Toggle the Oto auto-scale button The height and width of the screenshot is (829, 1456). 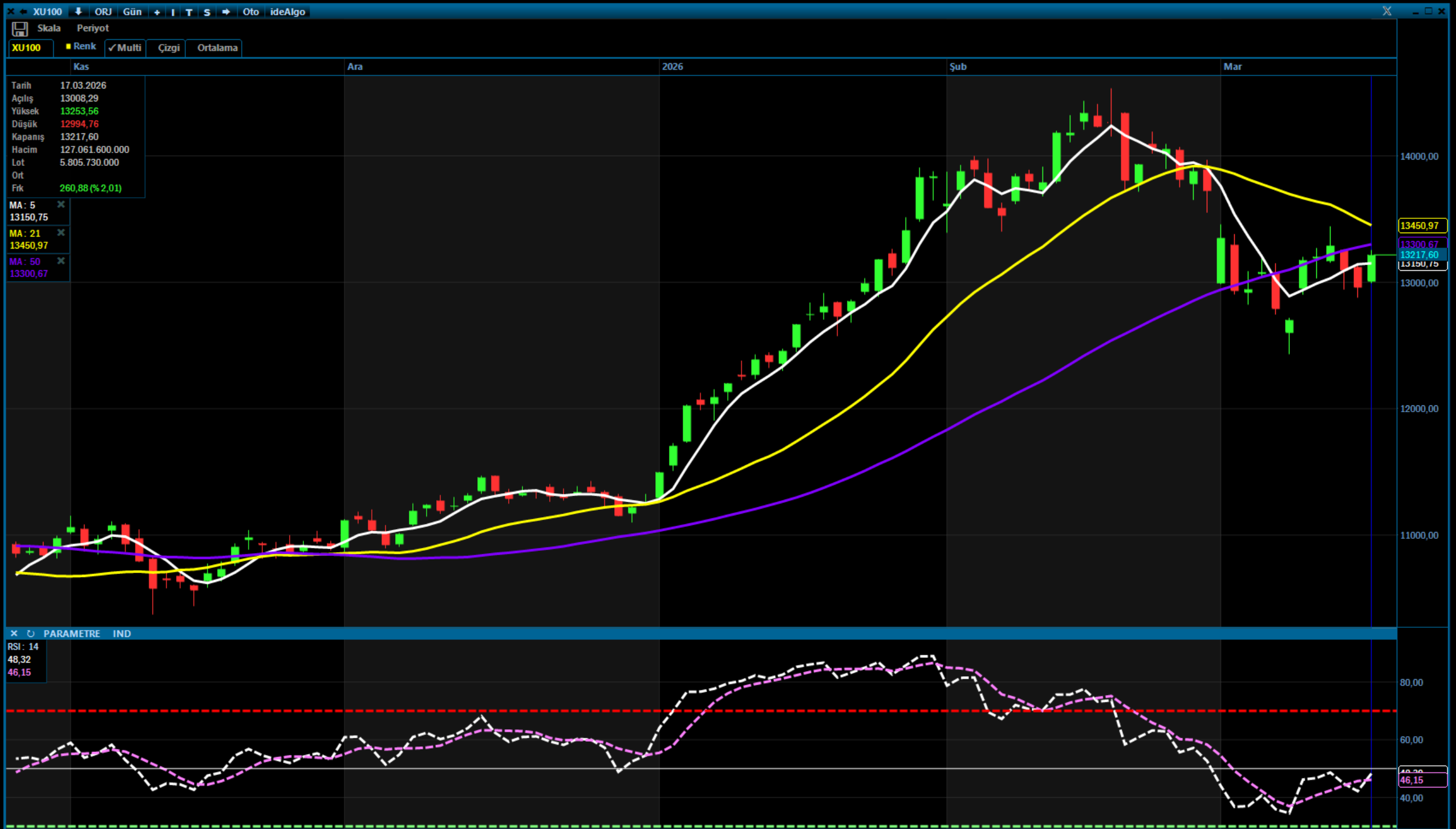250,12
